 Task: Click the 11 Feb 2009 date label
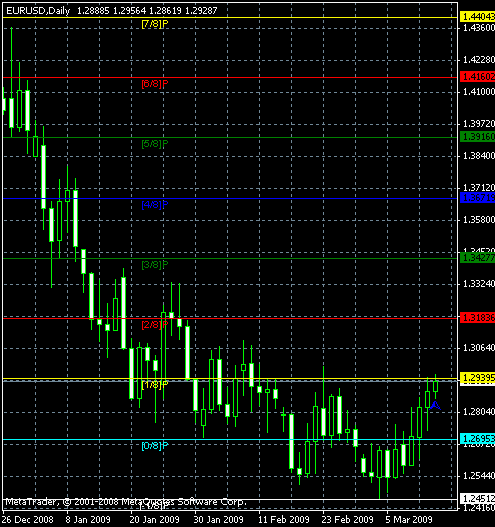coord(283,520)
